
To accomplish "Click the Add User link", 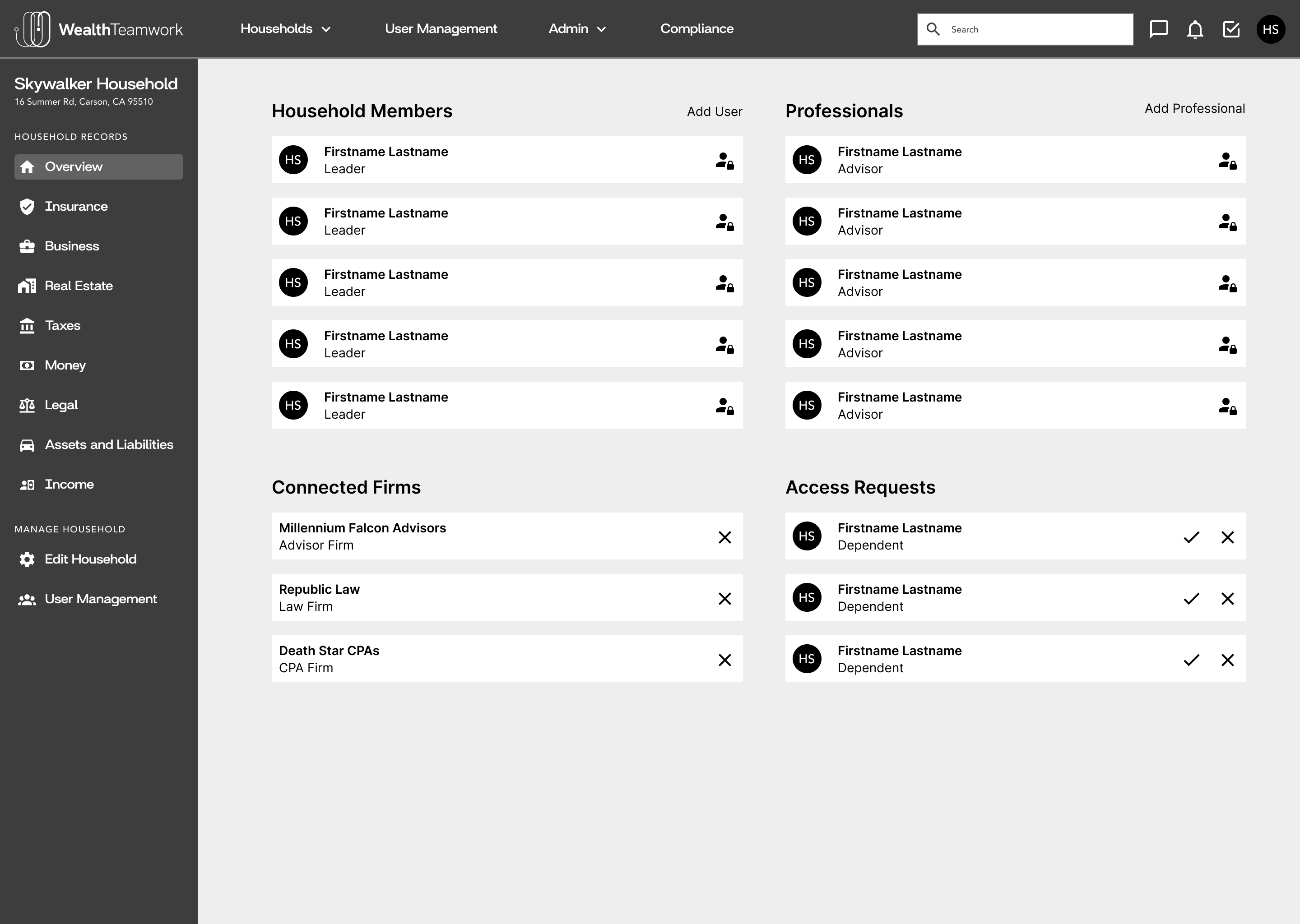I will (714, 111).
